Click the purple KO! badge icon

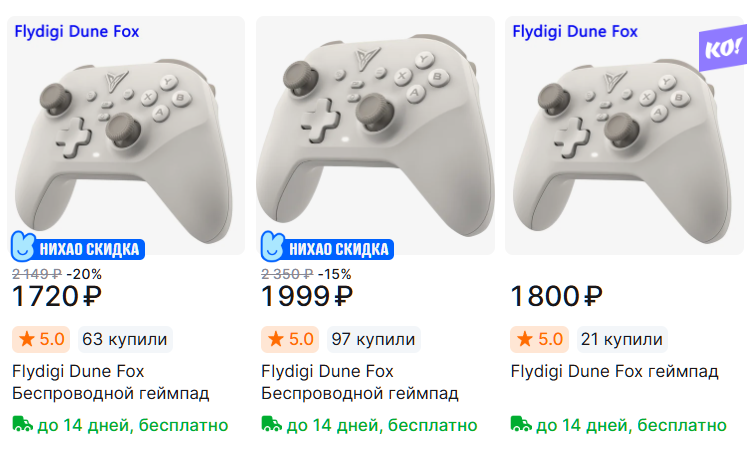pyautogui.click(x=720, y=50)
